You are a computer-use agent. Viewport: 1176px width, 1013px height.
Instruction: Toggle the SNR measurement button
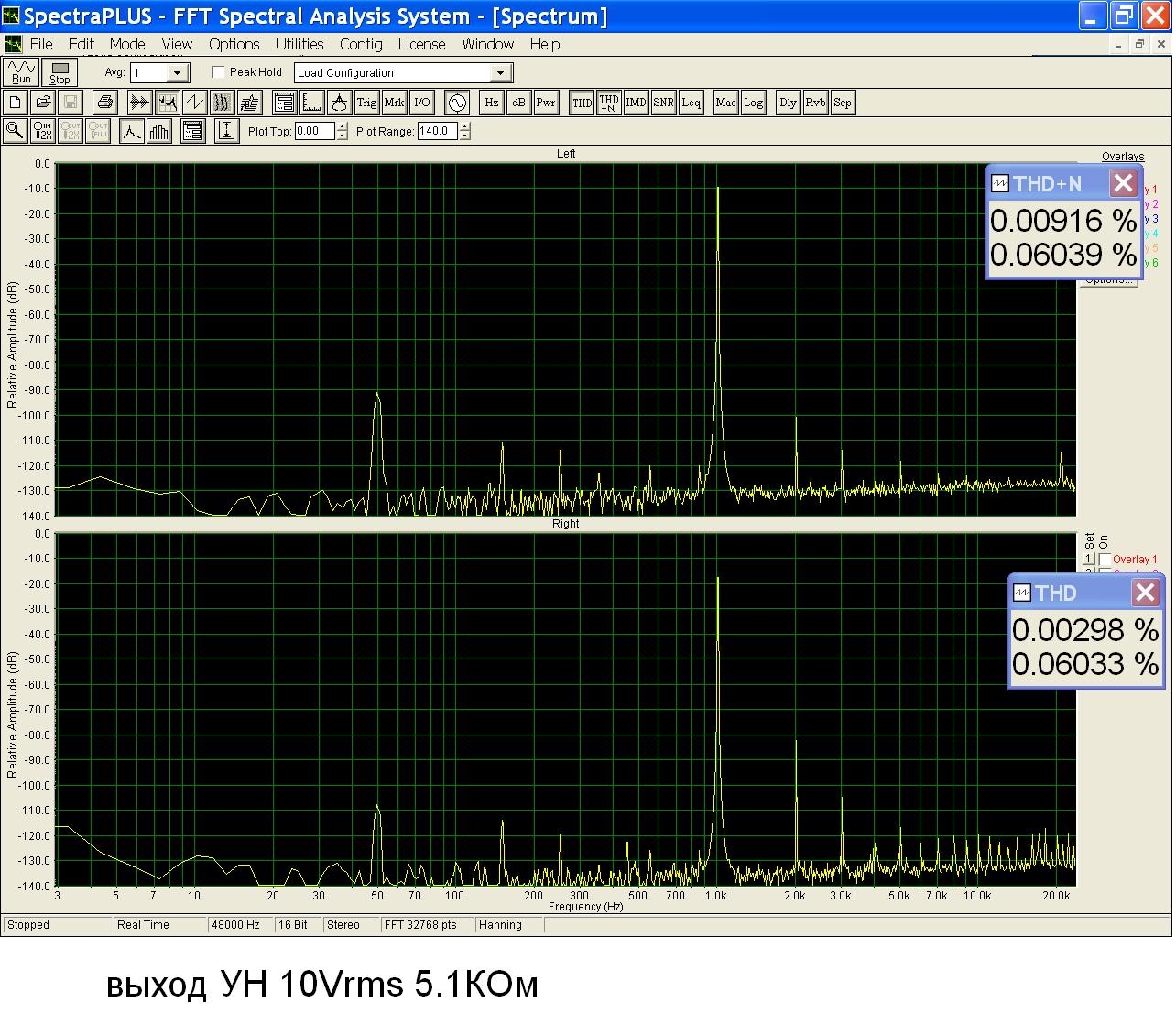pos(663,103)
